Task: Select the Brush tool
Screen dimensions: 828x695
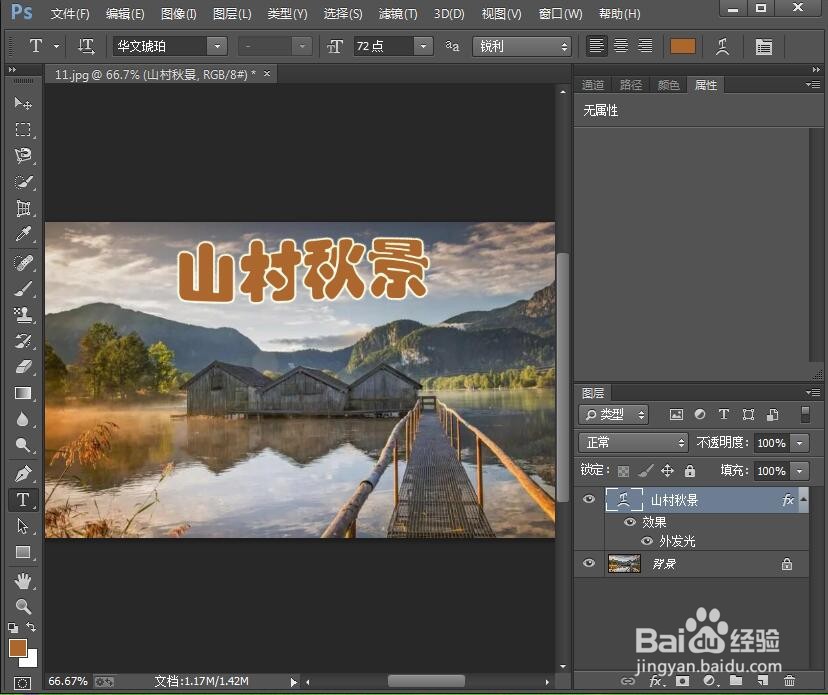Action: [x=23, y=289]
